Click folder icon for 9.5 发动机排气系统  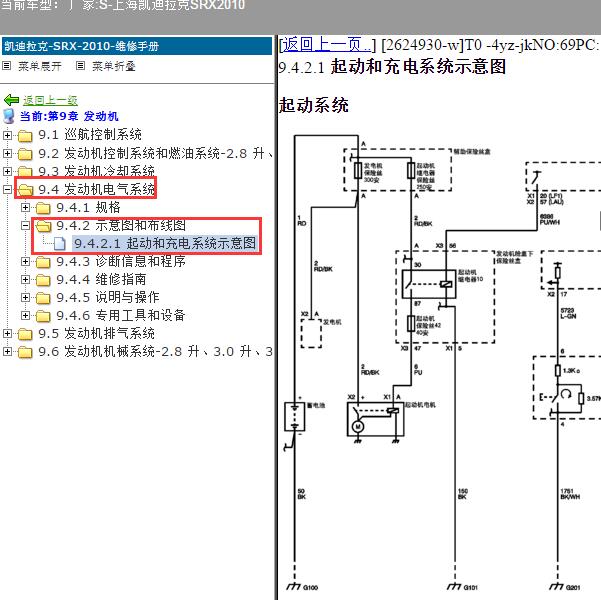click(x=25, y=334)
